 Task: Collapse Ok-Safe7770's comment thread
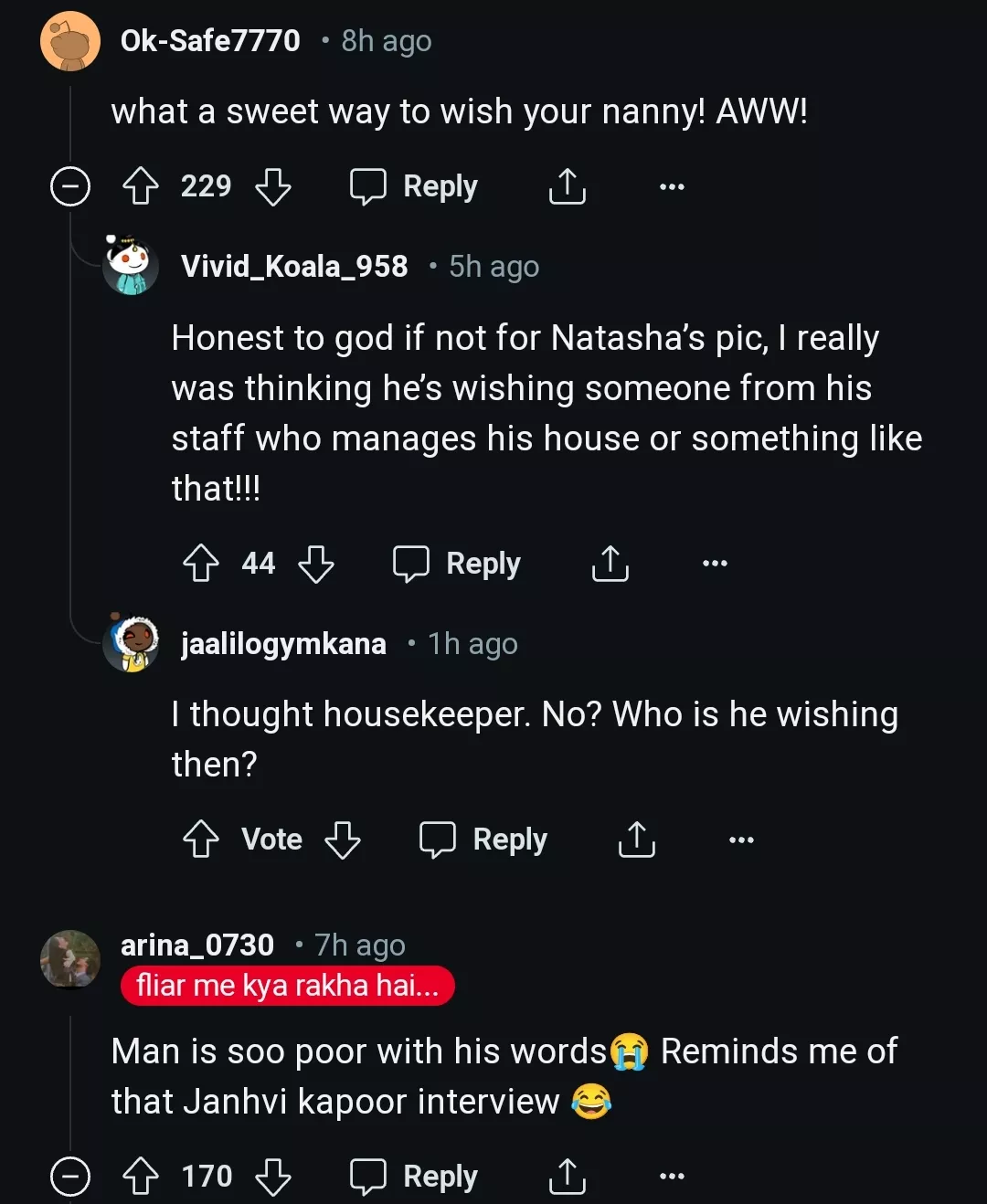70,187
